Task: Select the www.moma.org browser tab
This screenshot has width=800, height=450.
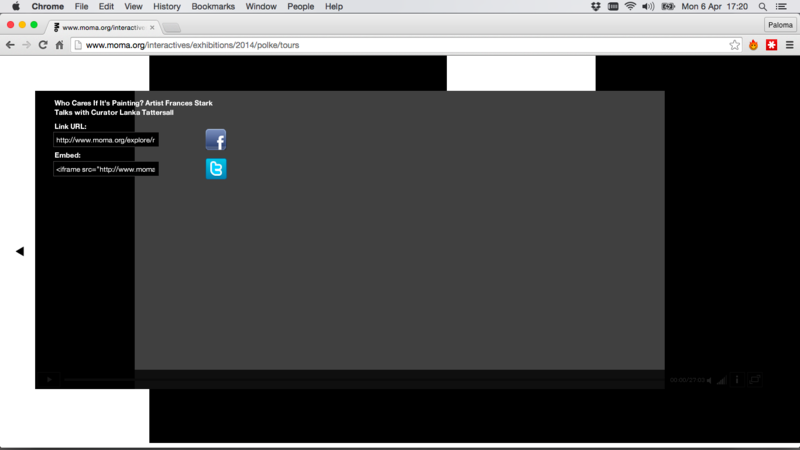Action: coord(102,28)
